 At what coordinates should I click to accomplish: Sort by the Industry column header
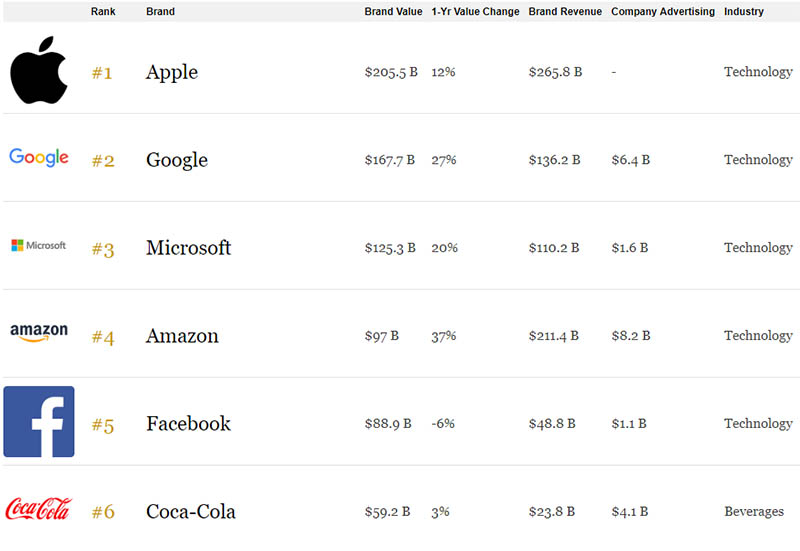click(x=744, y=12)
